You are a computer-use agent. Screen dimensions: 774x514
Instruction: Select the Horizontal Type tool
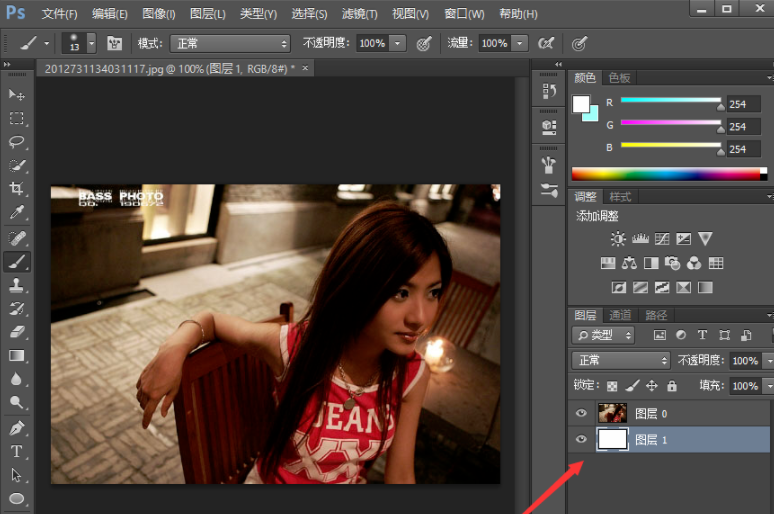click(17, 452)
